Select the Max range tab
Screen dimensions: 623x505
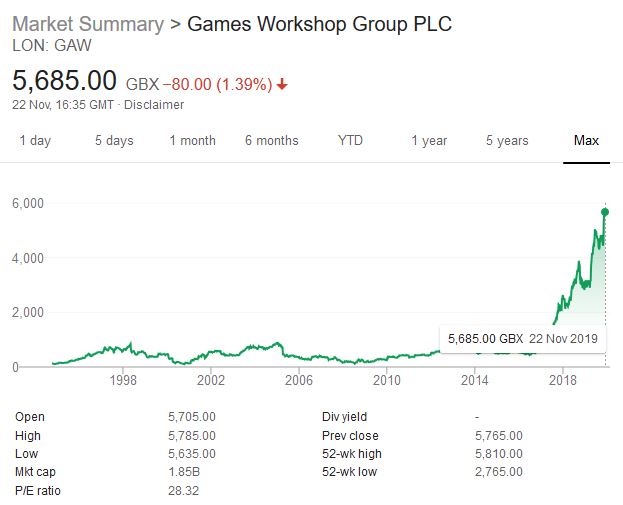pos(586,141)
